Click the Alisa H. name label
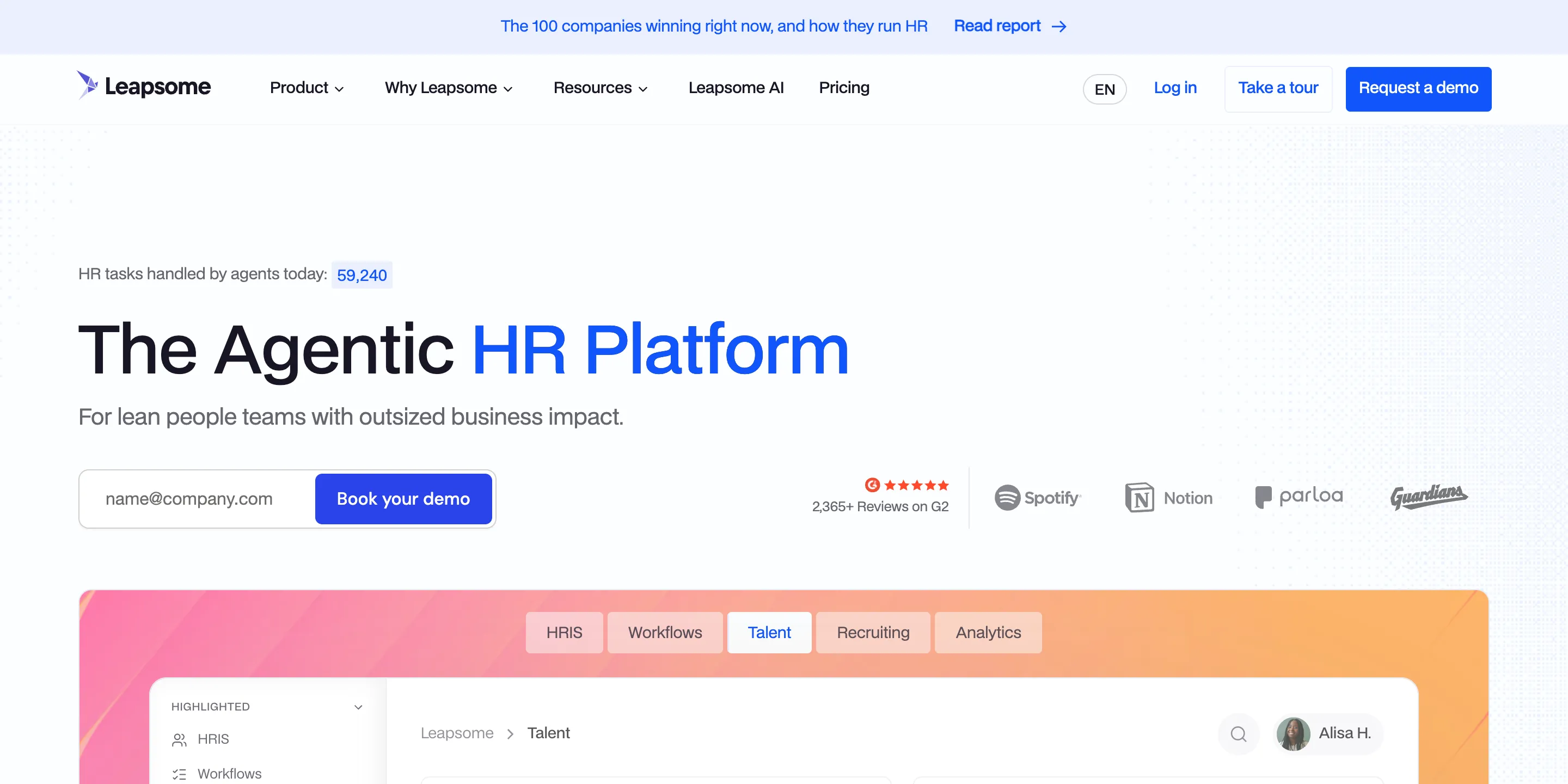This screenshot has height=784, width=1568. pyautogui.click(x=1345, y=733)
